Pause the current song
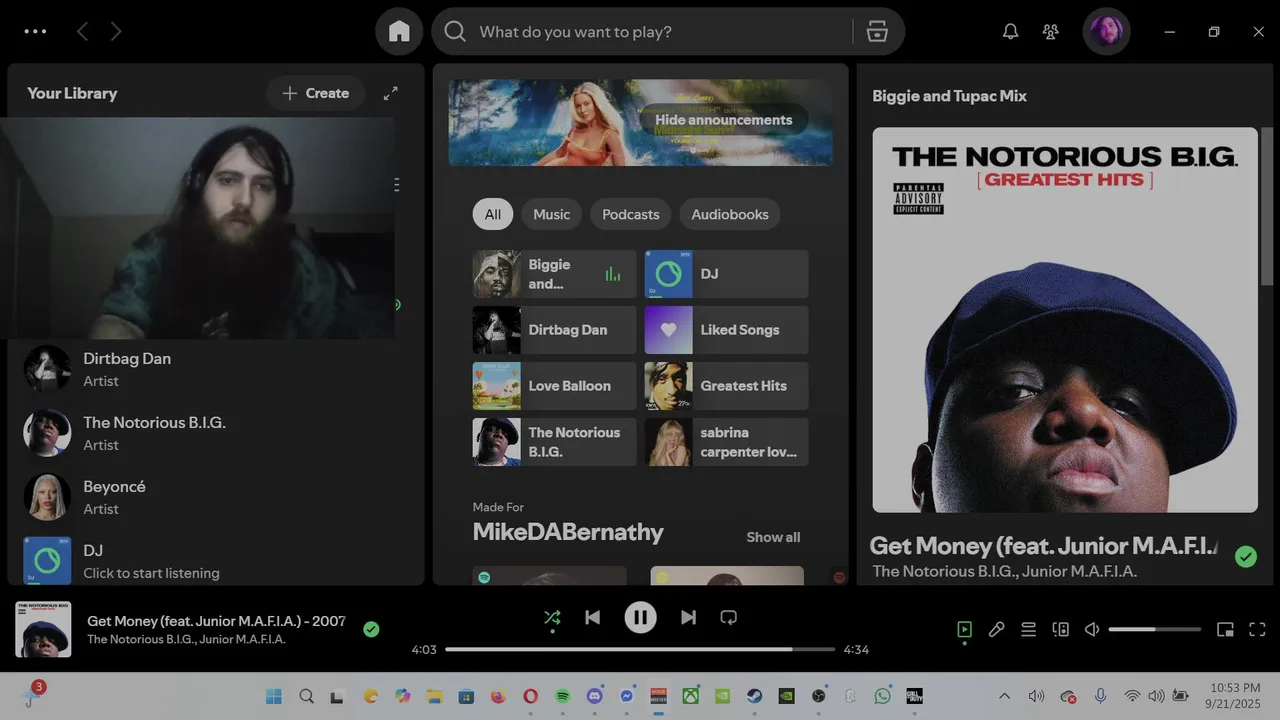 pos(640,617)
